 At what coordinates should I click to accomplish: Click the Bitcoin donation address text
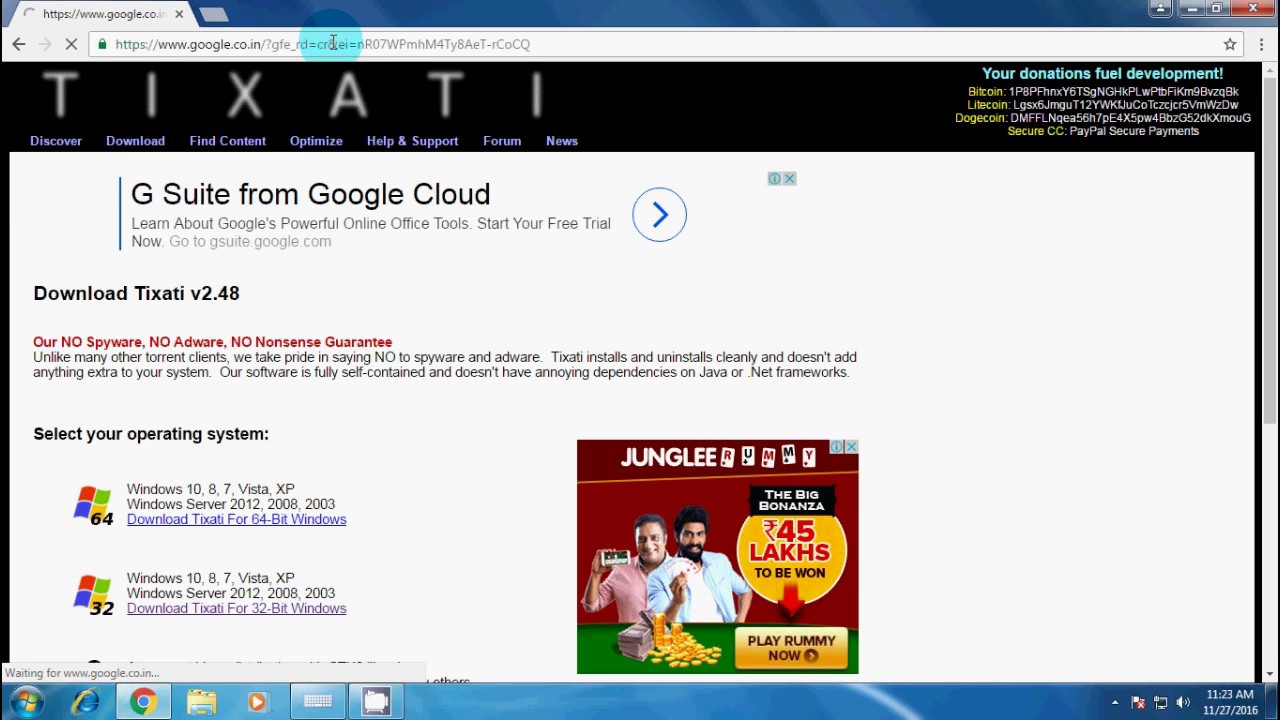1123,92
